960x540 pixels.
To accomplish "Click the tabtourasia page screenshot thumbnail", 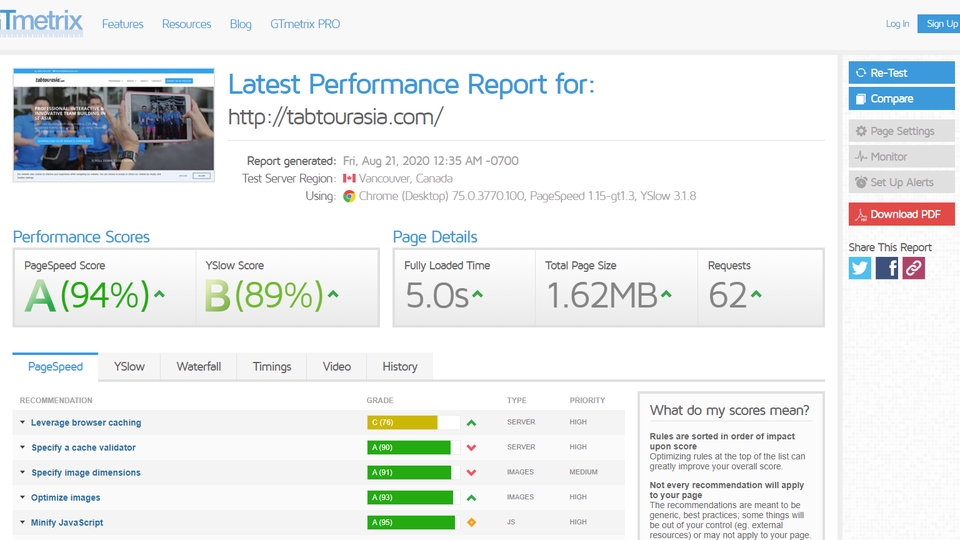I will point(114,125).
